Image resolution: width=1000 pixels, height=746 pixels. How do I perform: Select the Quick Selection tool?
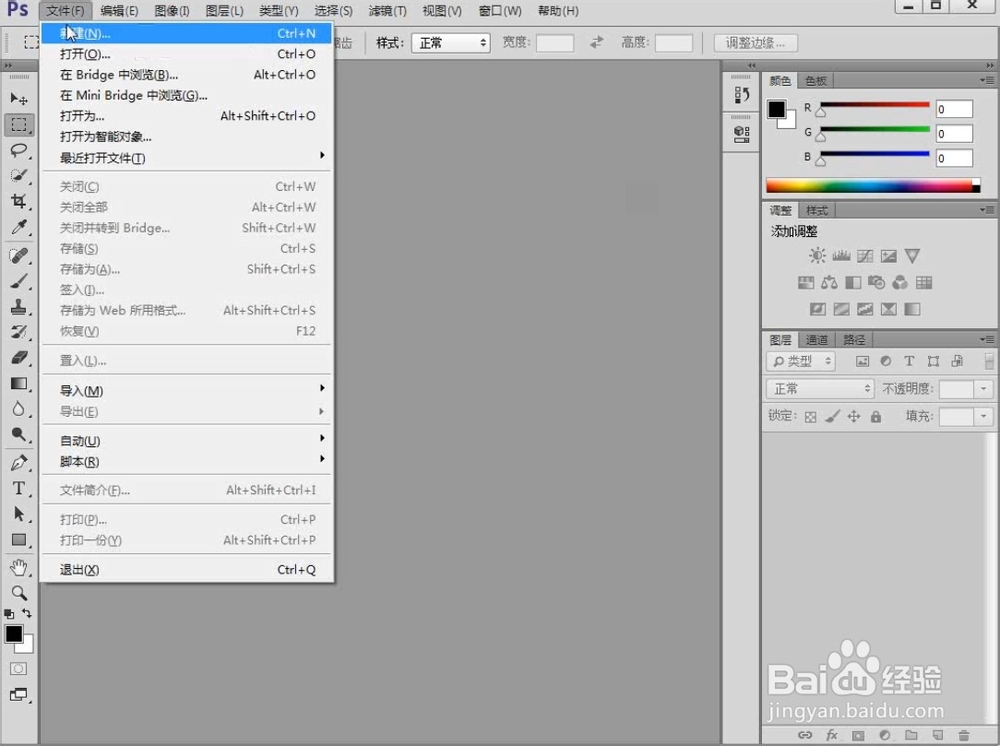(18, 175)
